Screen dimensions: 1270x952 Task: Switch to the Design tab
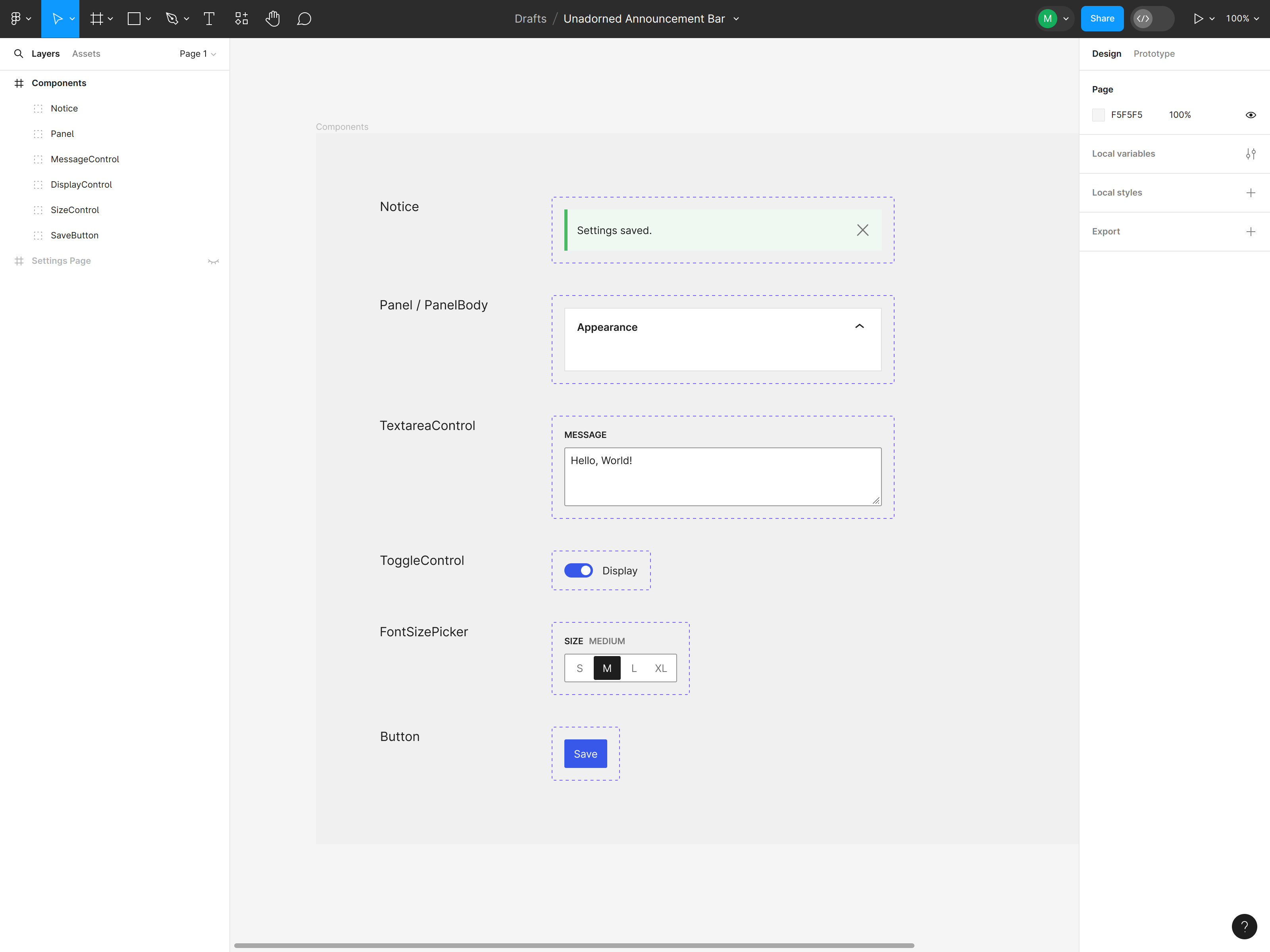(x=1106, y=54)
